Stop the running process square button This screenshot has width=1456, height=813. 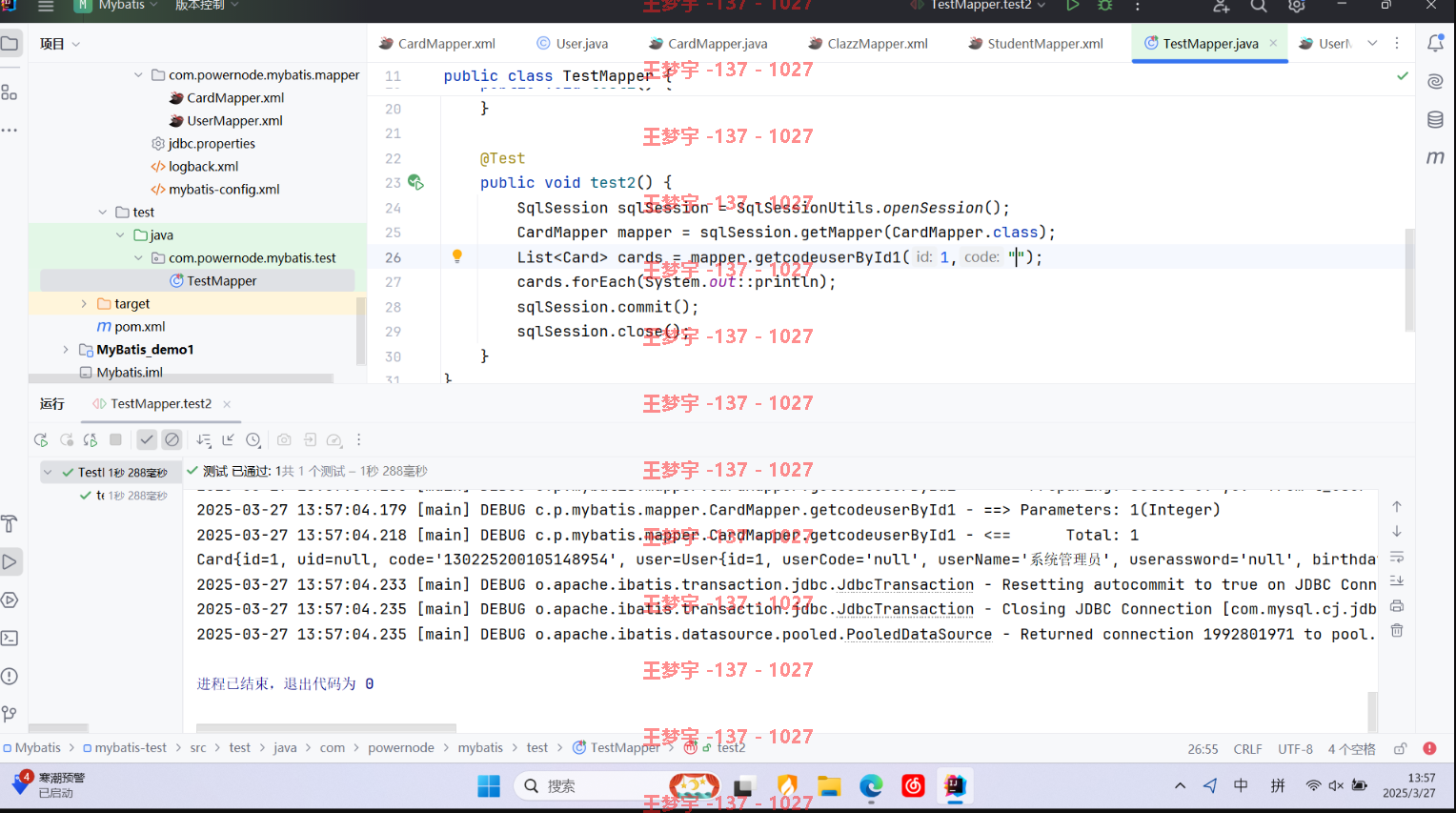115,439
